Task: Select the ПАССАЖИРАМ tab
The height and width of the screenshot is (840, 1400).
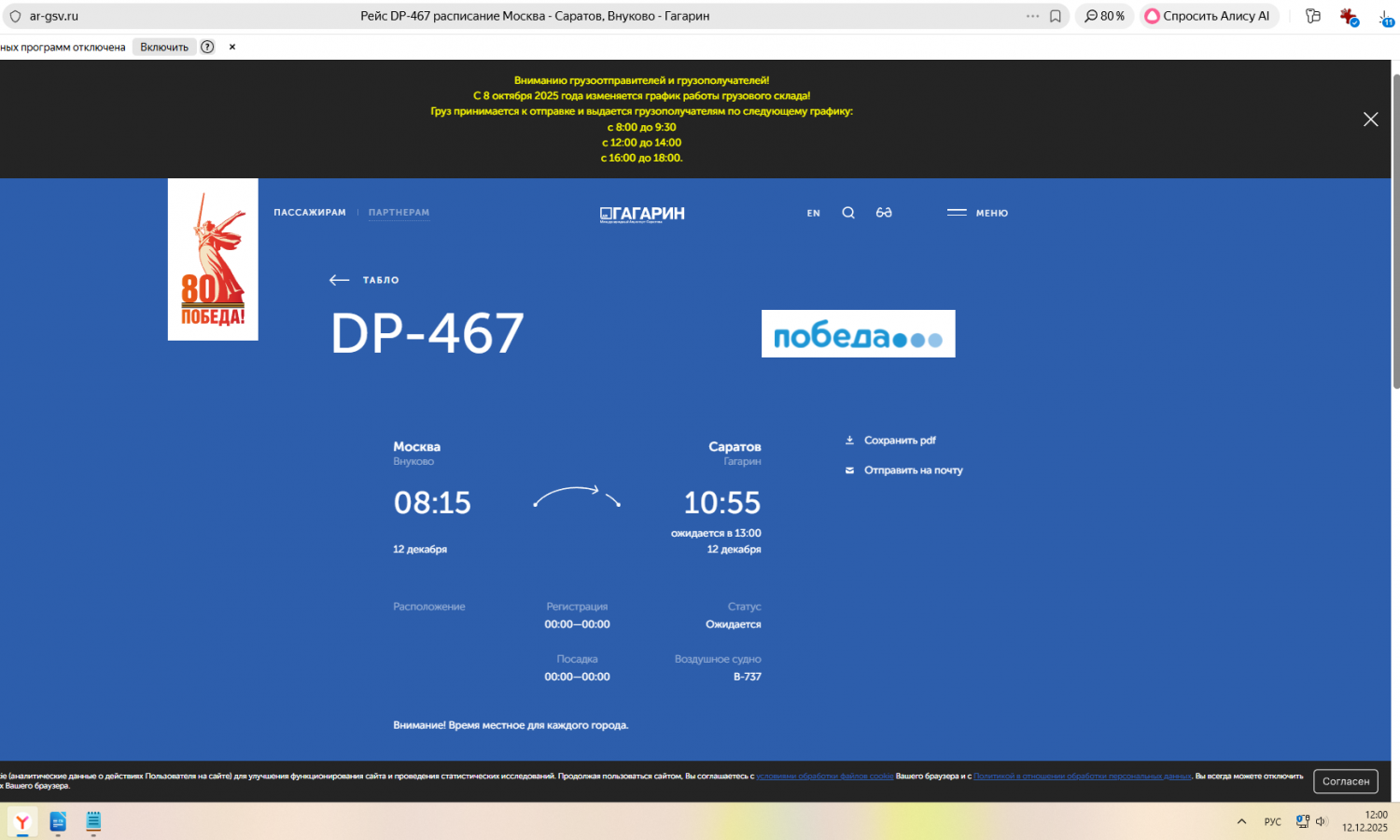Action: tap(310, 213)
